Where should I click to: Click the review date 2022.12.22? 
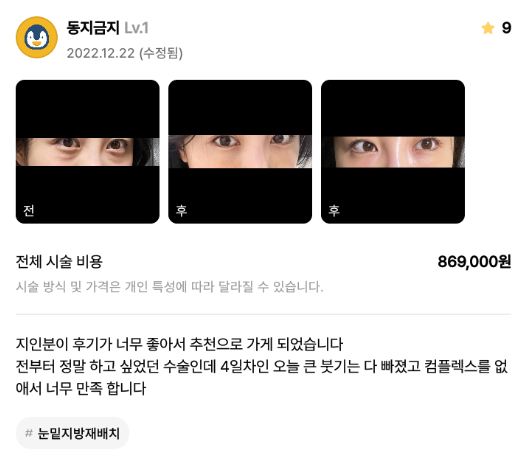(x=101, y=53)
